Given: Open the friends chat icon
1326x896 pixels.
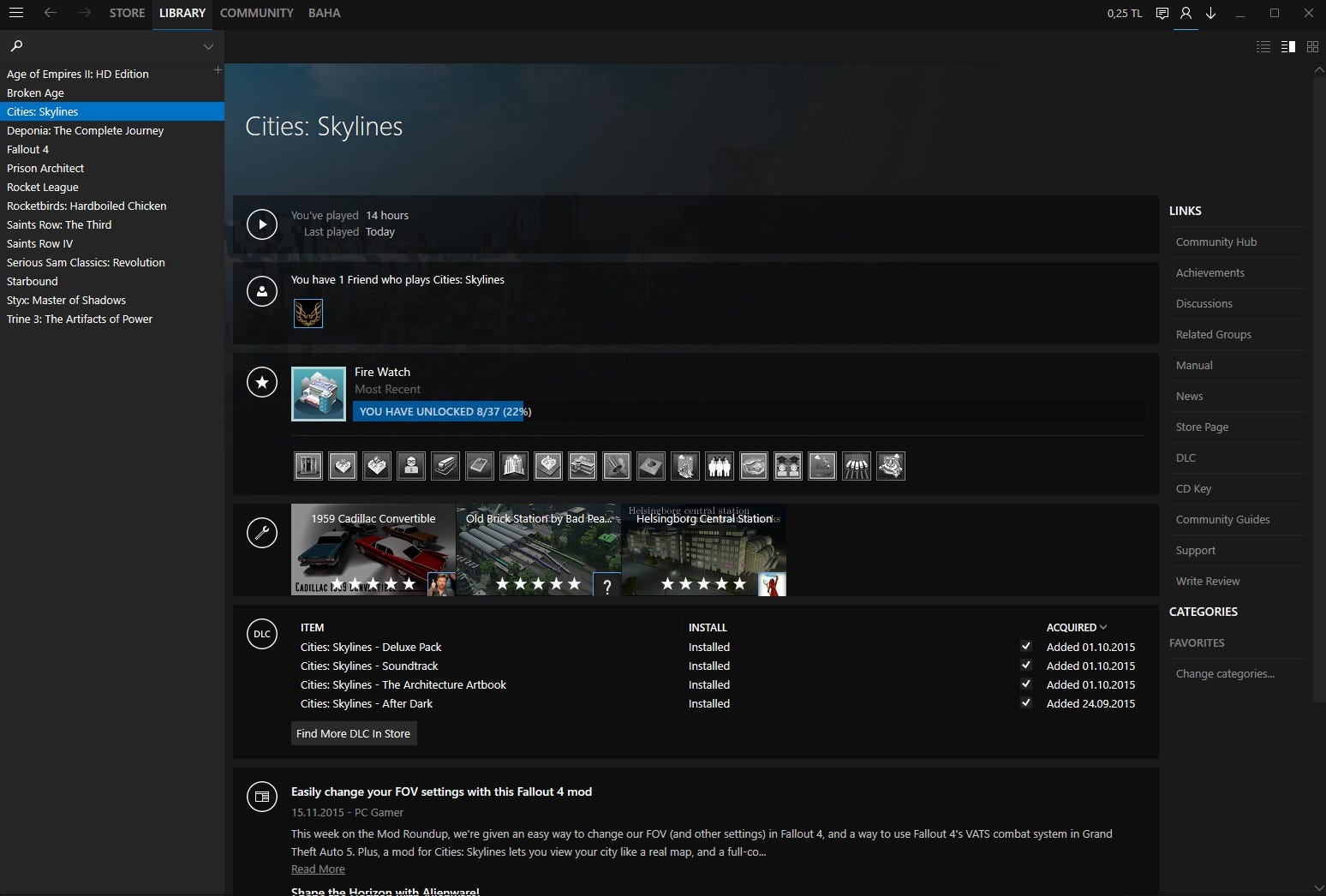Looking at the screenshot, I should click(1162, 13).
